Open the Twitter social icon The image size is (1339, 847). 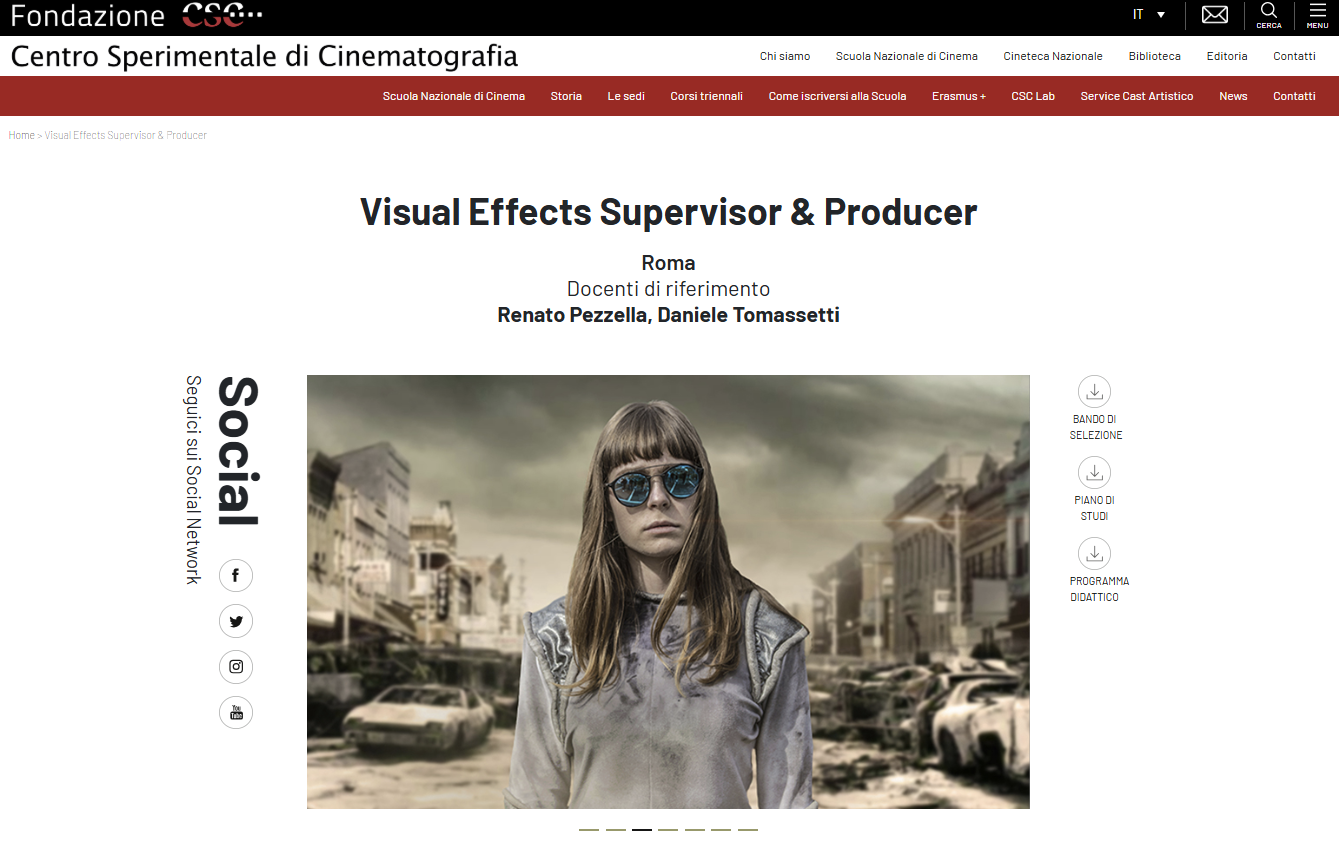pos(236,621)
